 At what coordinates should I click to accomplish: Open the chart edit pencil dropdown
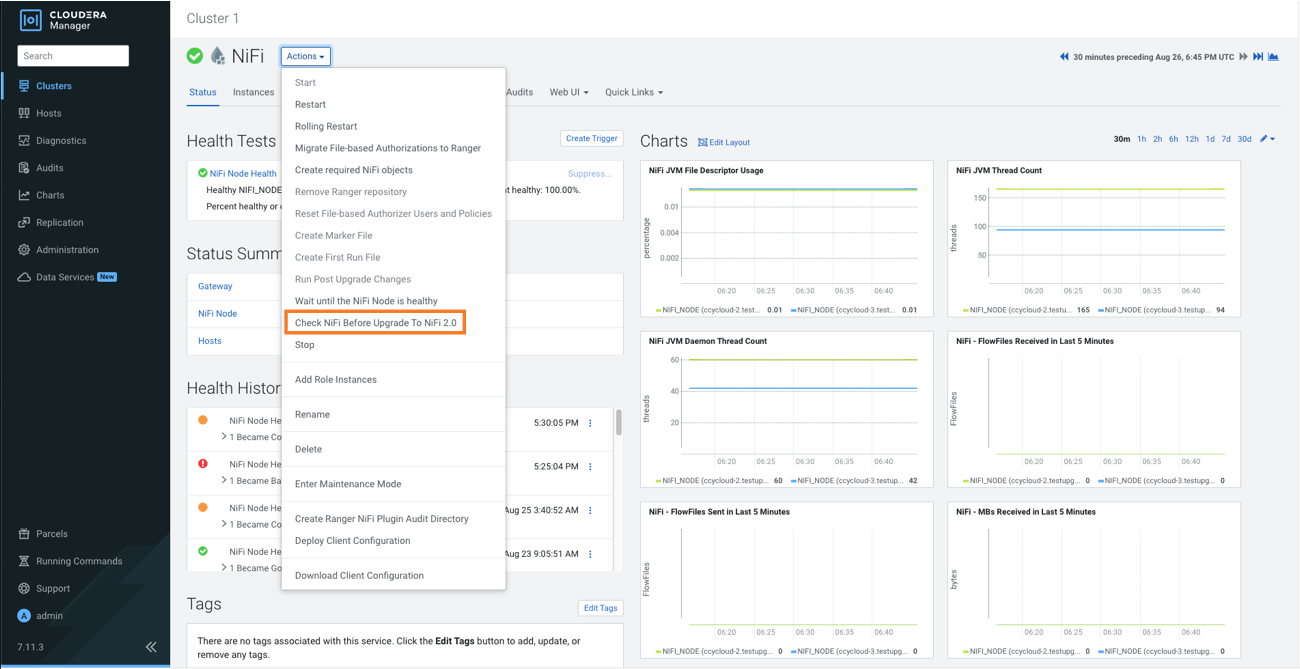click(x=1267, y=139)
